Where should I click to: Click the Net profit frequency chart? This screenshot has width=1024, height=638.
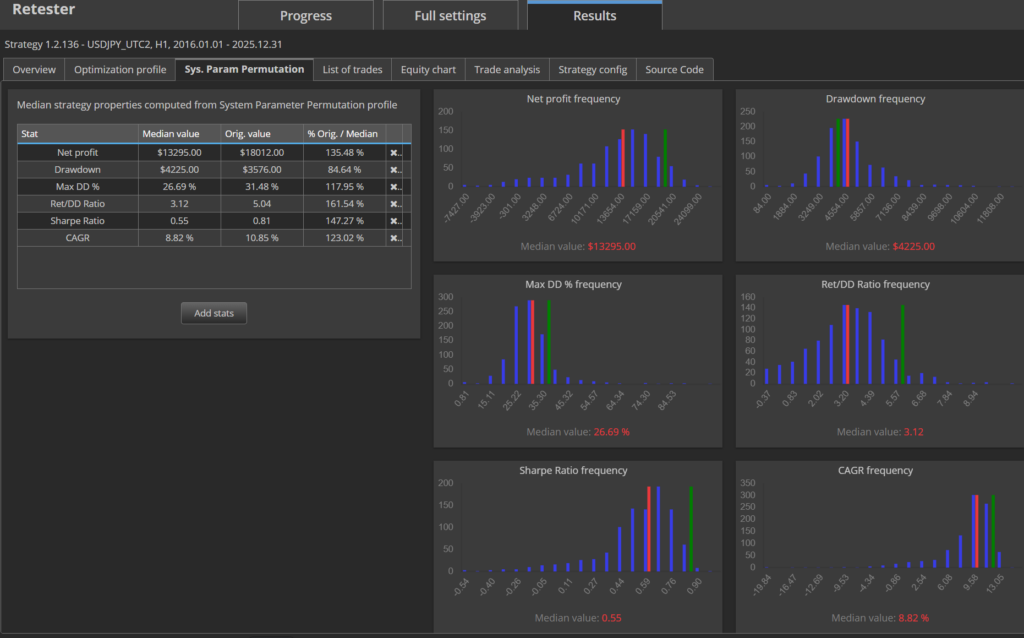[x=578, y=175]
